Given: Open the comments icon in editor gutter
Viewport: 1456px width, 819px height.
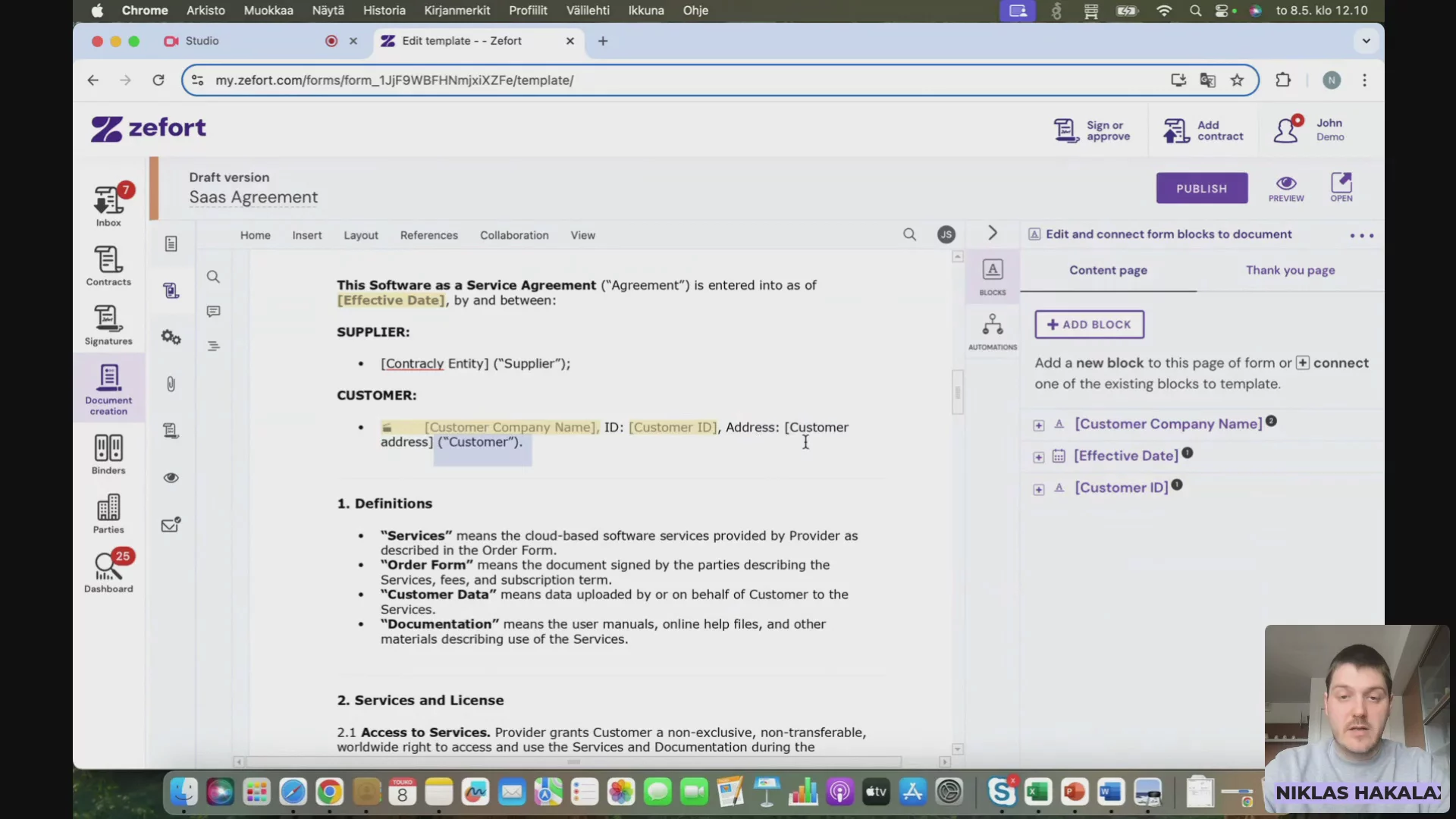Looking at the screenshot, I should pyautogui.click(x=214, y=312).
